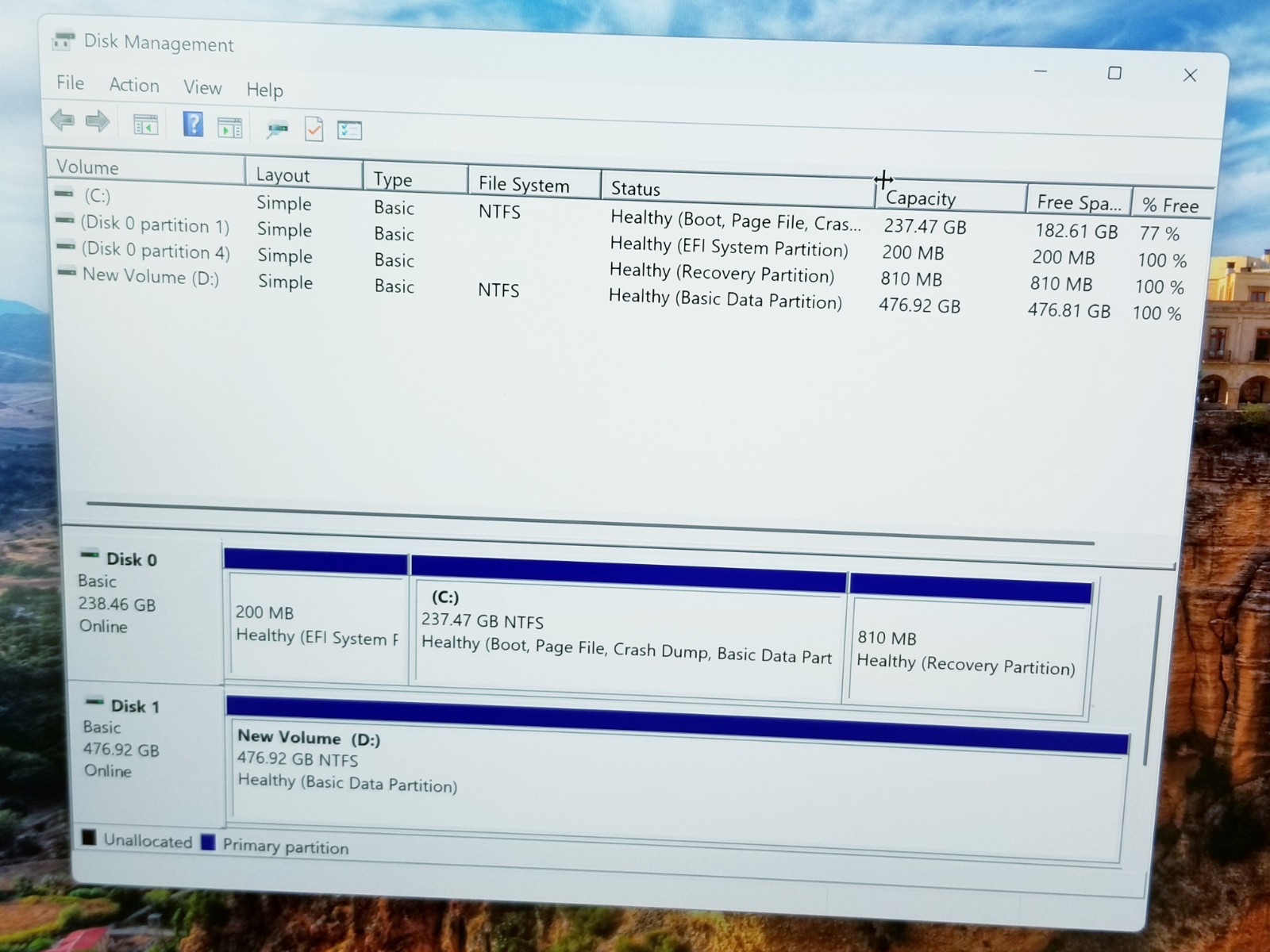Click the New Volume (D:) drive icon
1270x952 pixels.
(67, 272)
